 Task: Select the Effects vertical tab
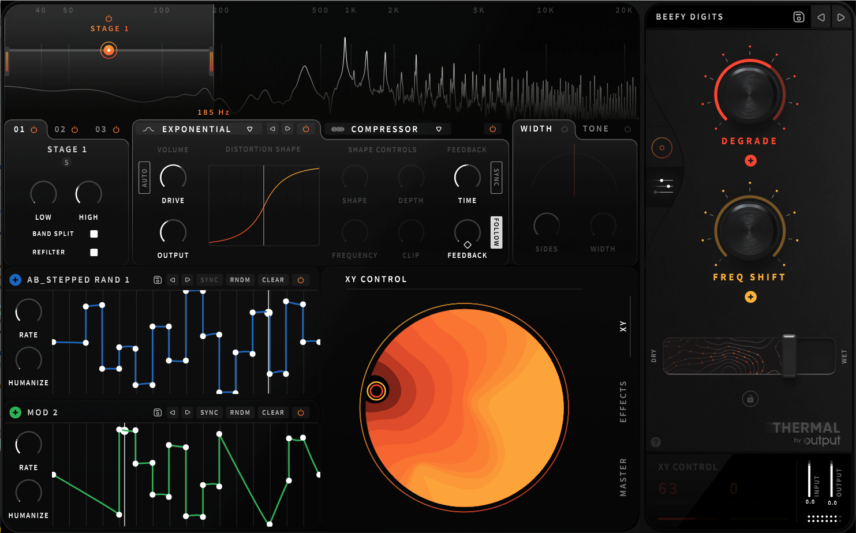point(623,402)
